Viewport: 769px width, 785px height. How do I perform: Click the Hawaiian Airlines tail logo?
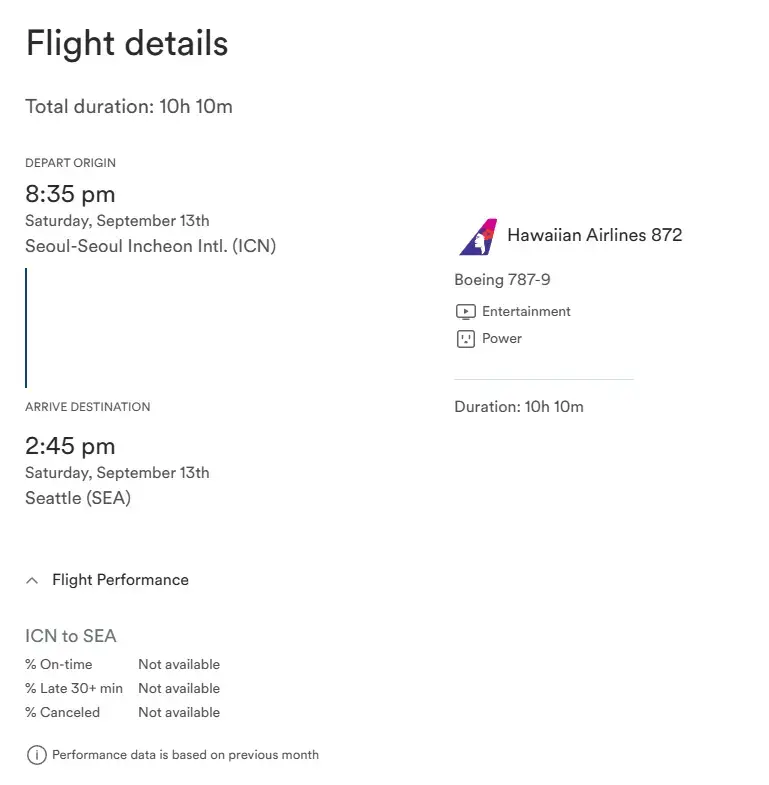478,237
